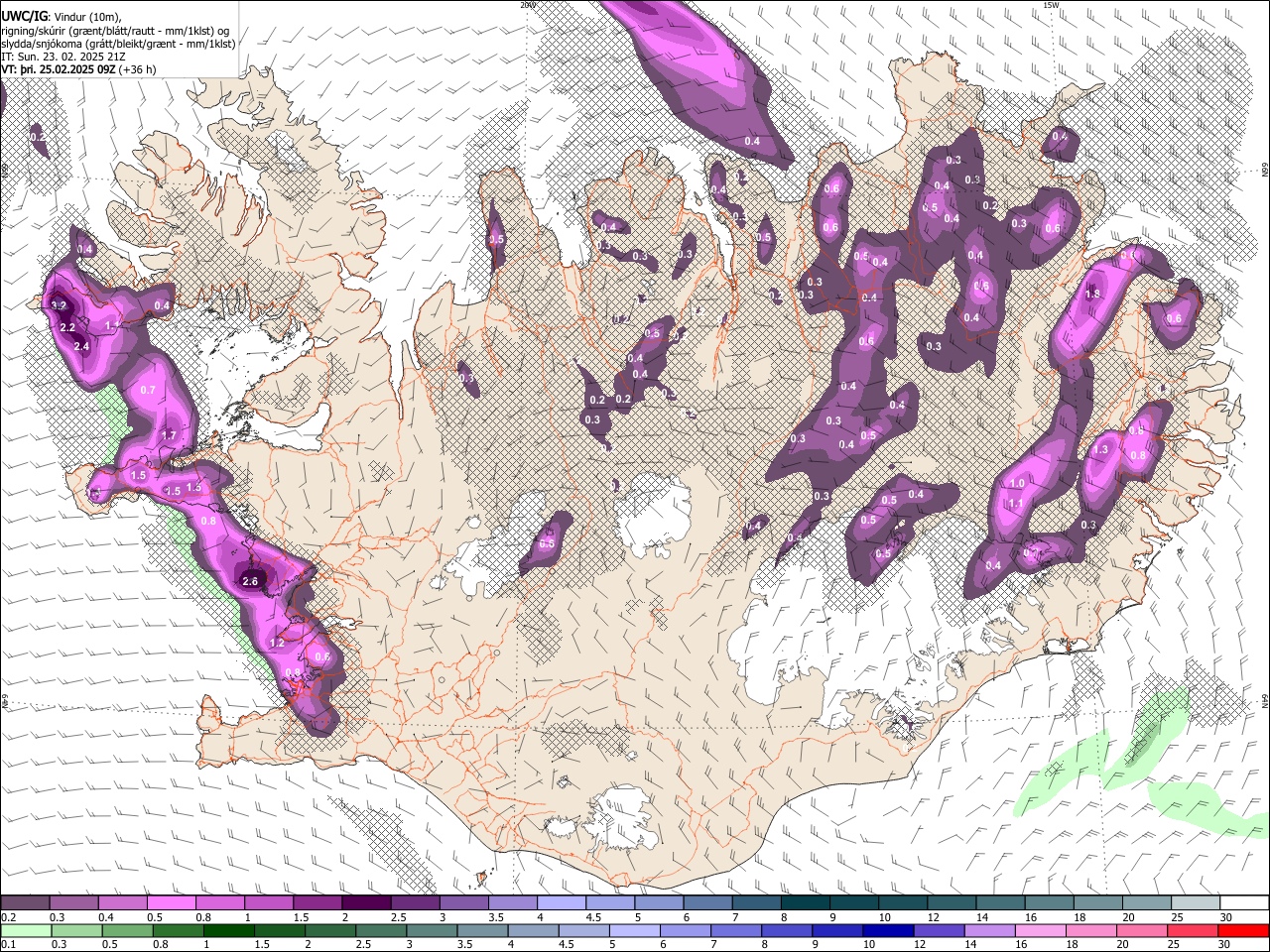
Task: Click the 0.7 value on the west coast
Action: pyautogui.click(x=148, y=390)
